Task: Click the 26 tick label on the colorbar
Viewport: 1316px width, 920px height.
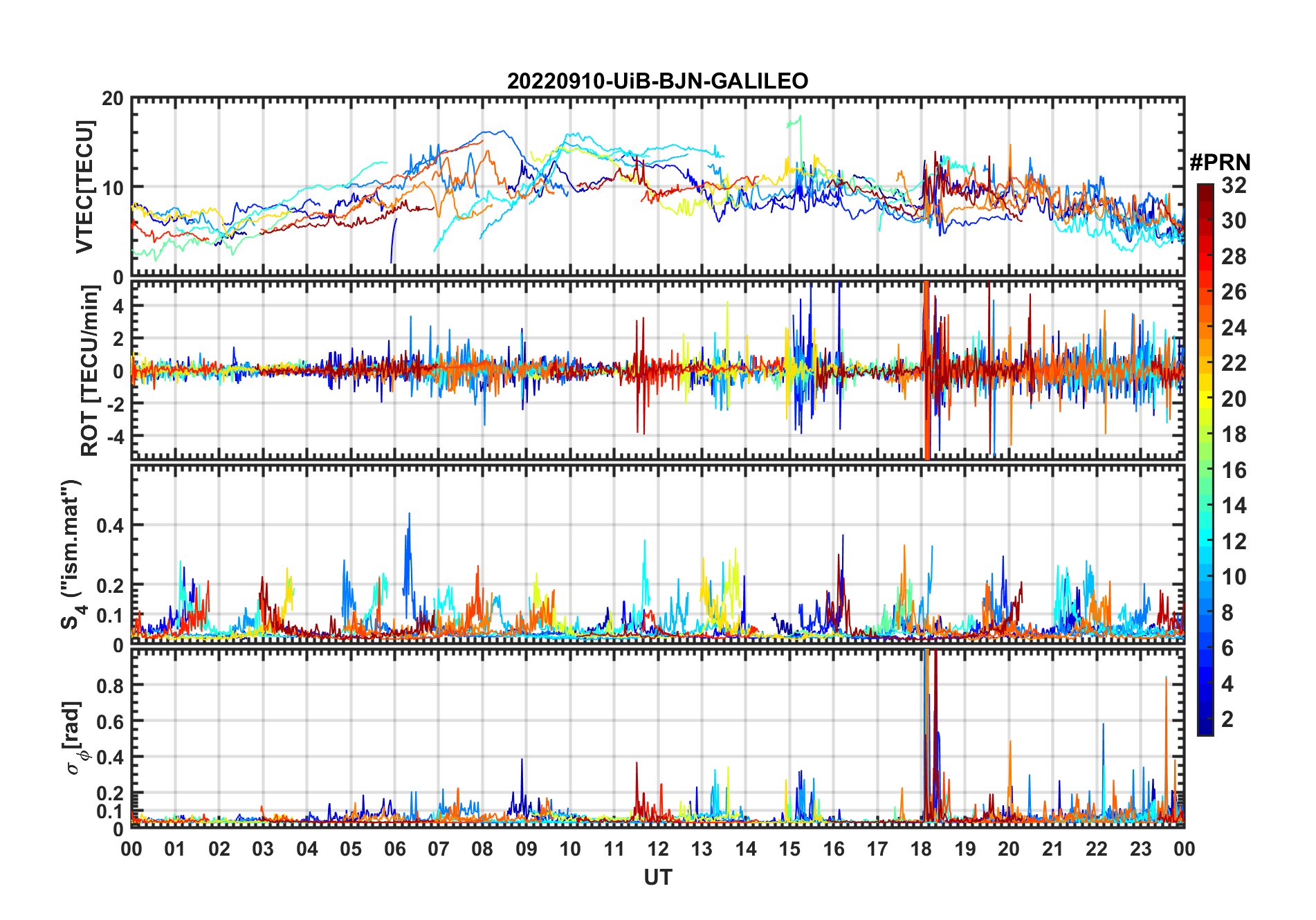Action: [x=1234, y=292]
